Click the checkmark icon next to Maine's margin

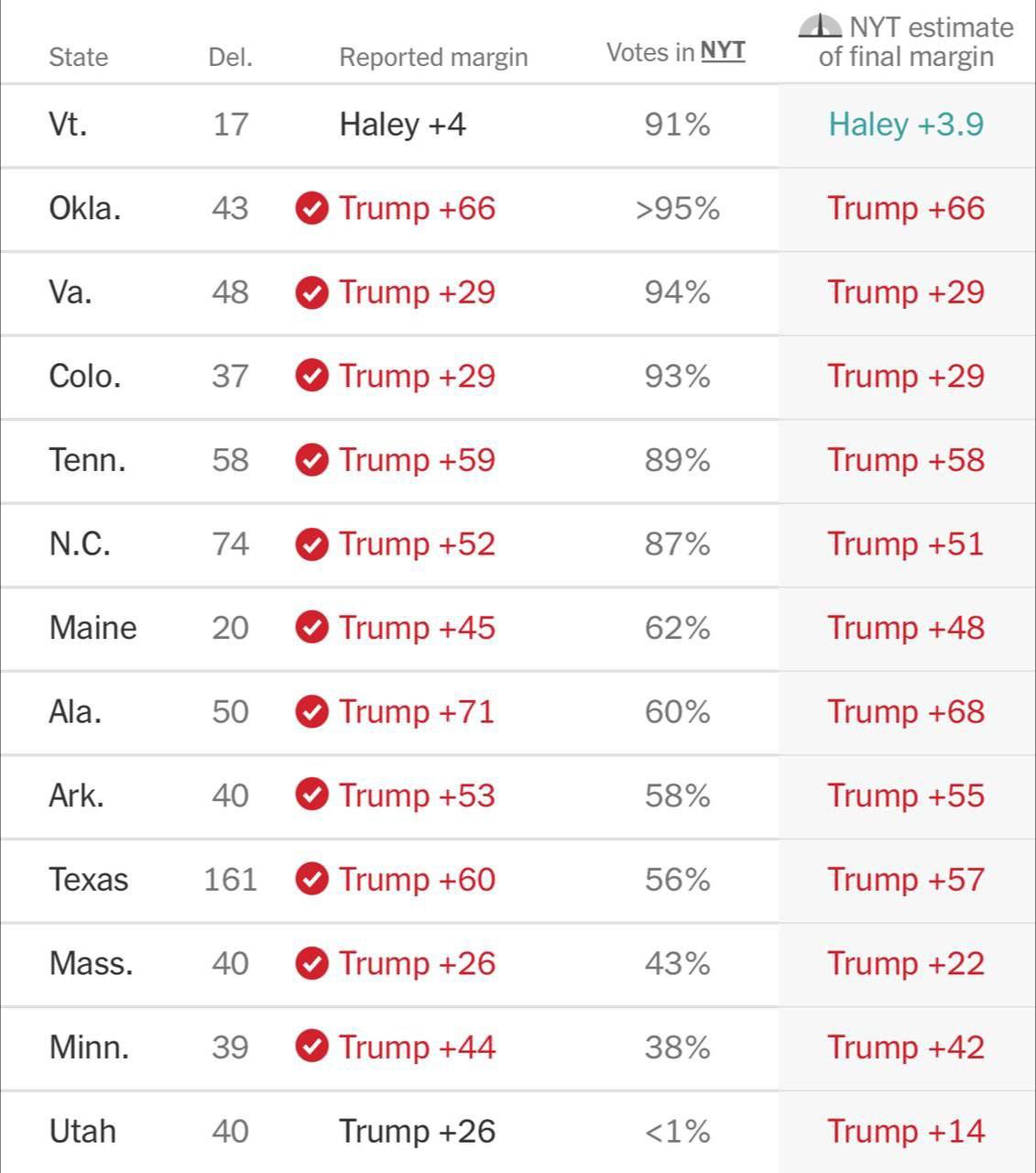(x=311, y=628)
